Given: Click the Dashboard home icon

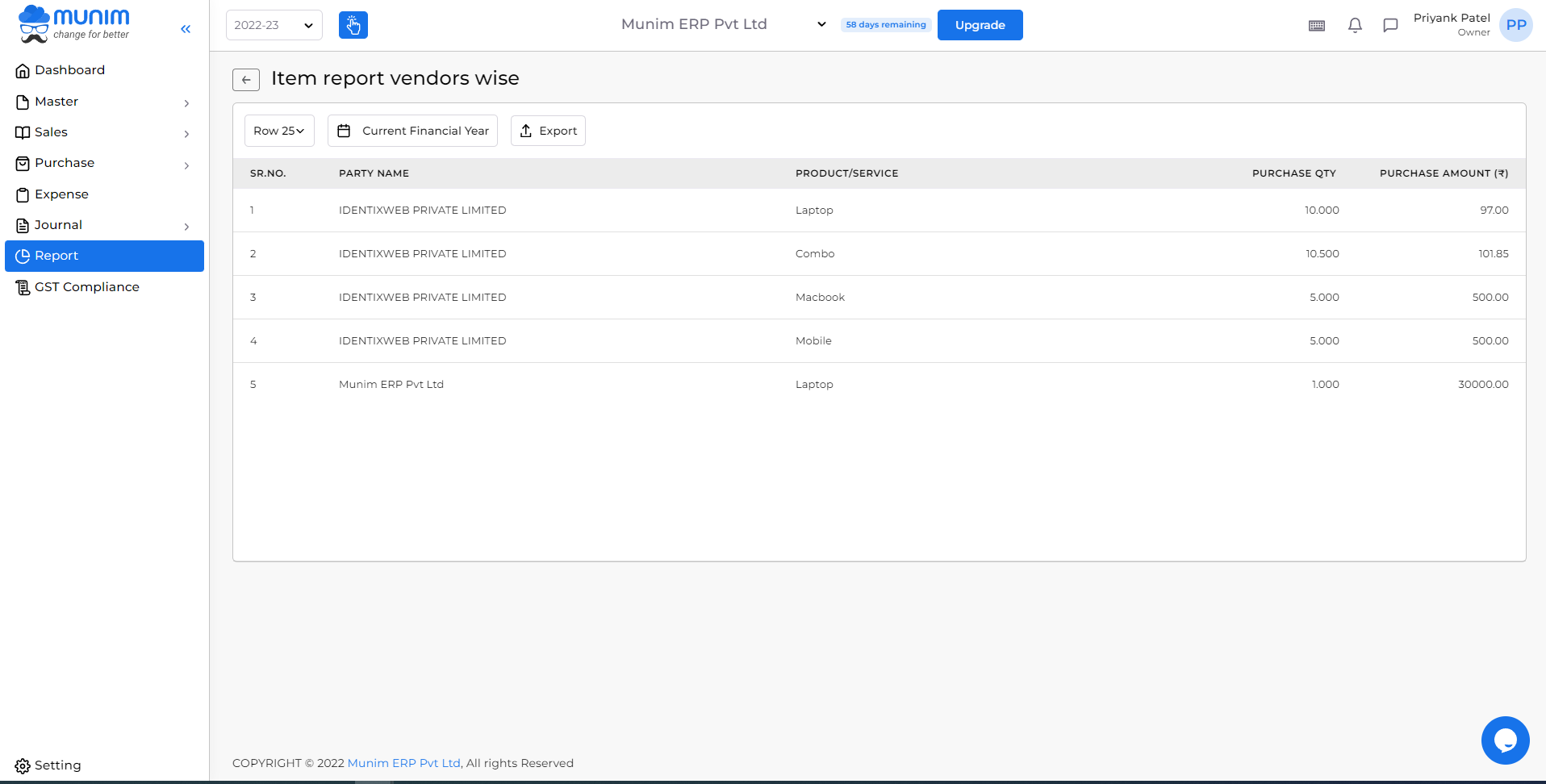Looking at the screenshot, I should tap(23, 71).
